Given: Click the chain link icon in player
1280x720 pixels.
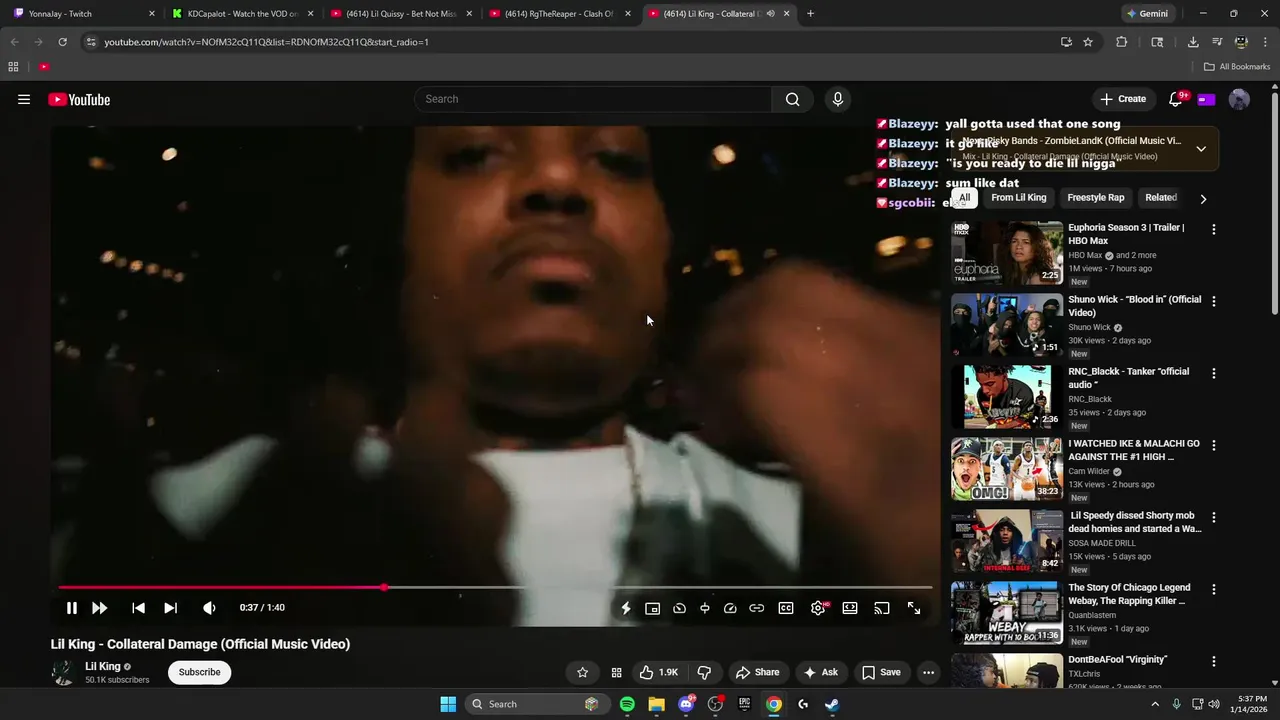Looking at the screenshot, I should pyautogui.click(x=757, y=608).
